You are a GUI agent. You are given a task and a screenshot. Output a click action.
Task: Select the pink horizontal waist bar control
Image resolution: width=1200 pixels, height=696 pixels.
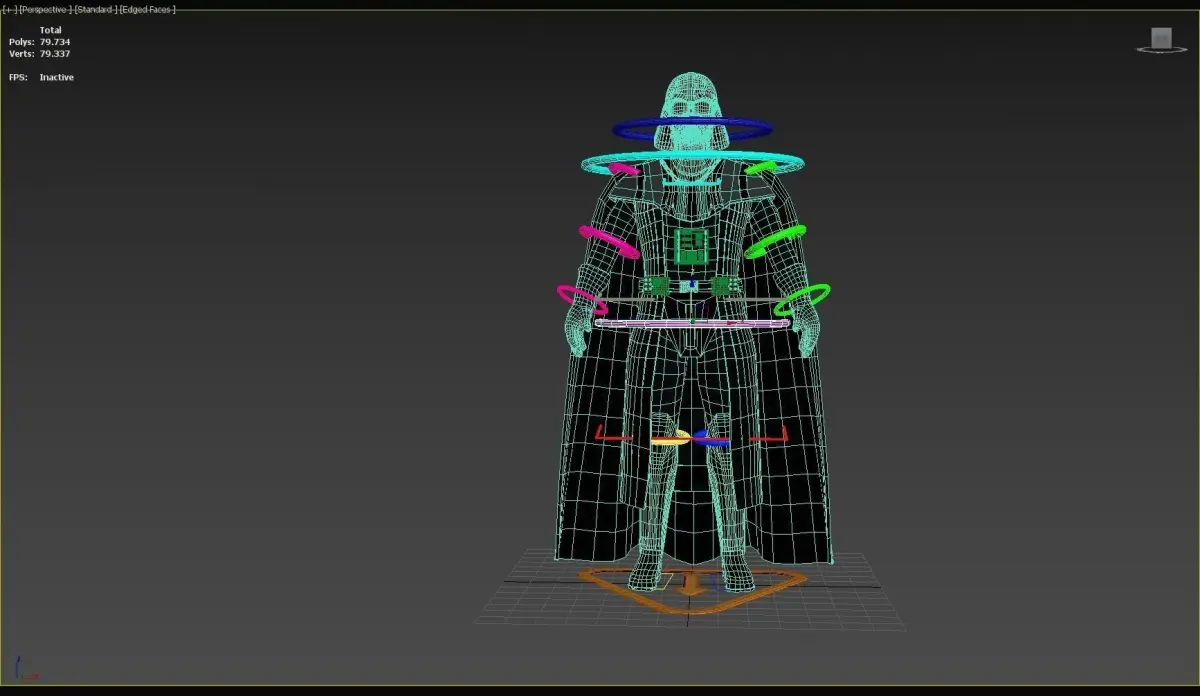(692, 323)
